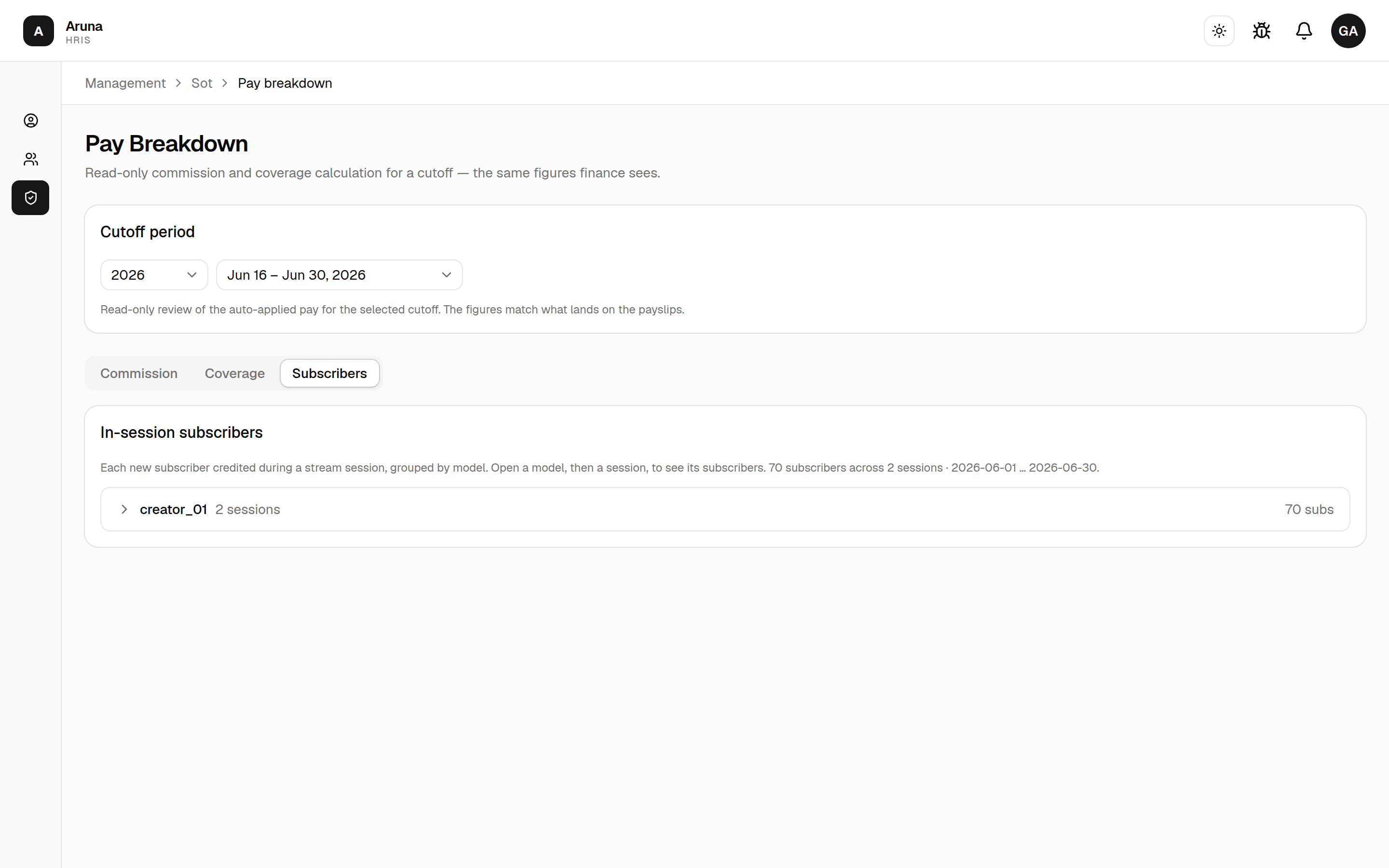Click the 2 sessions label

tap(247, 509)
